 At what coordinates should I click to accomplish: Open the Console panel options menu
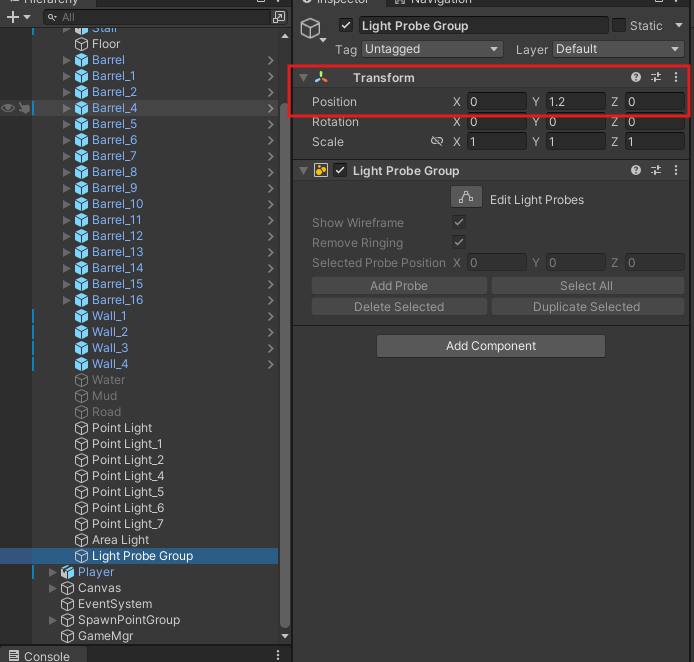point(278,655)
